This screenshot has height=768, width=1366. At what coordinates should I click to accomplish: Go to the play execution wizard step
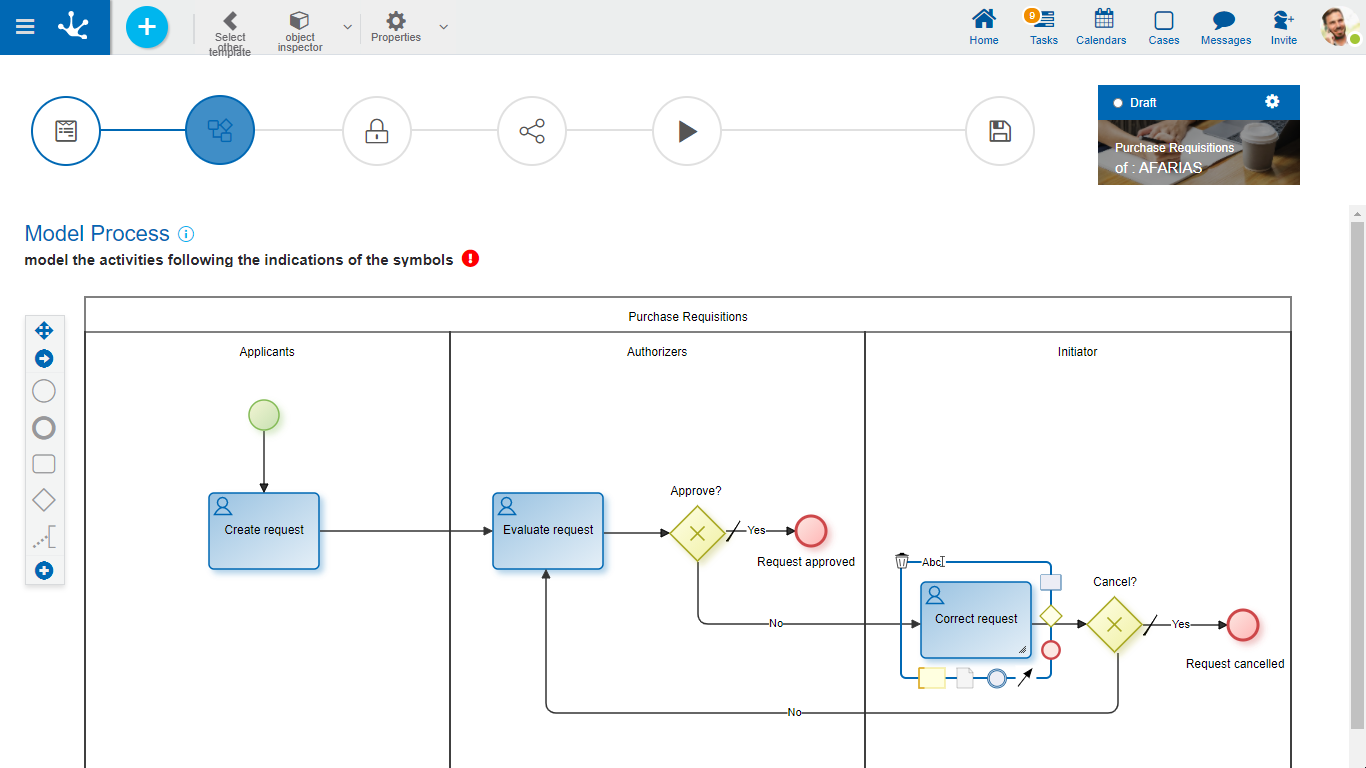[687, 131]
